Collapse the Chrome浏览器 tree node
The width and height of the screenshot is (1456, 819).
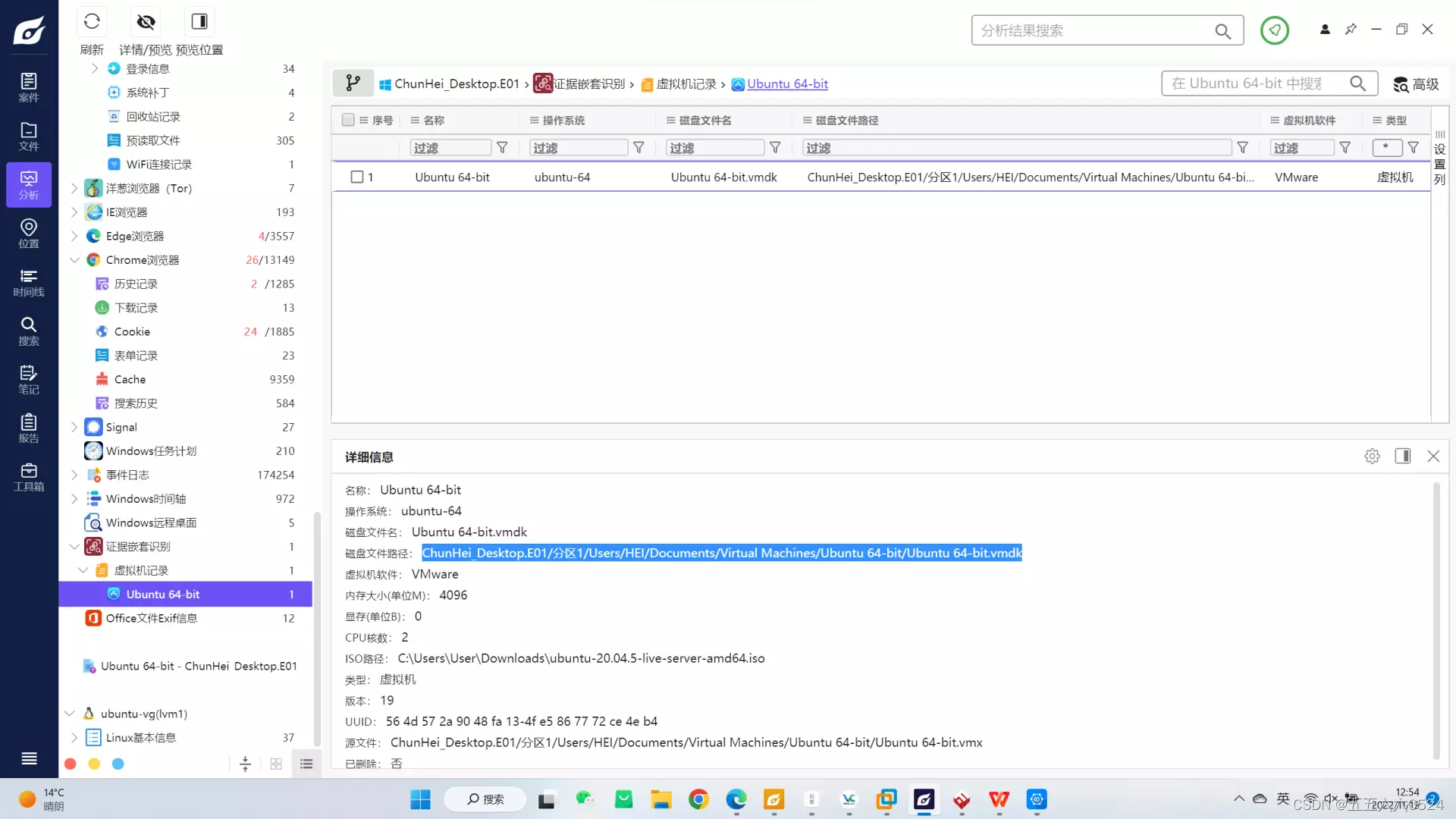coord(74,260)
